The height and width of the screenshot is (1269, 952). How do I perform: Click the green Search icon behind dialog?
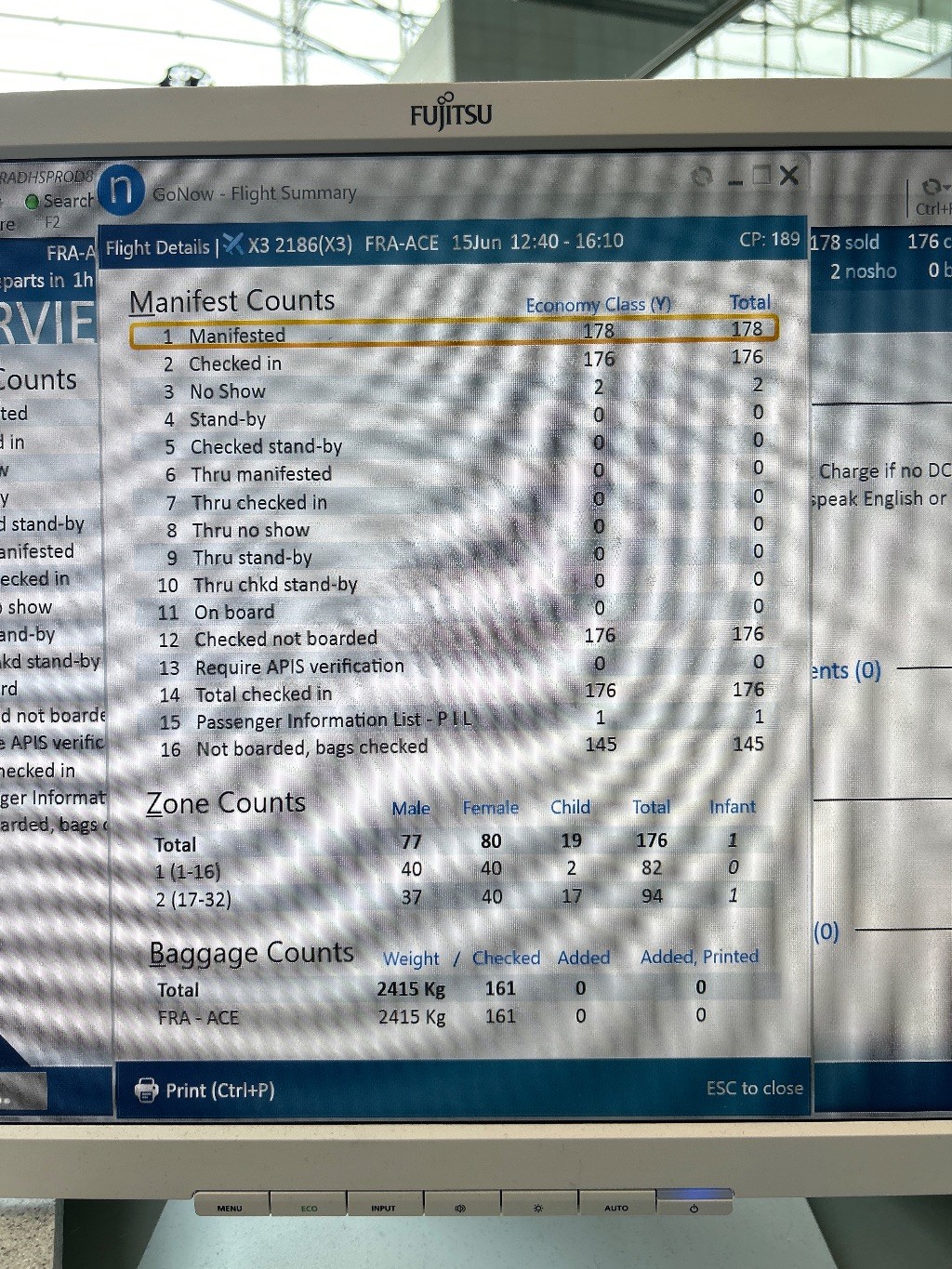(33, 201)
